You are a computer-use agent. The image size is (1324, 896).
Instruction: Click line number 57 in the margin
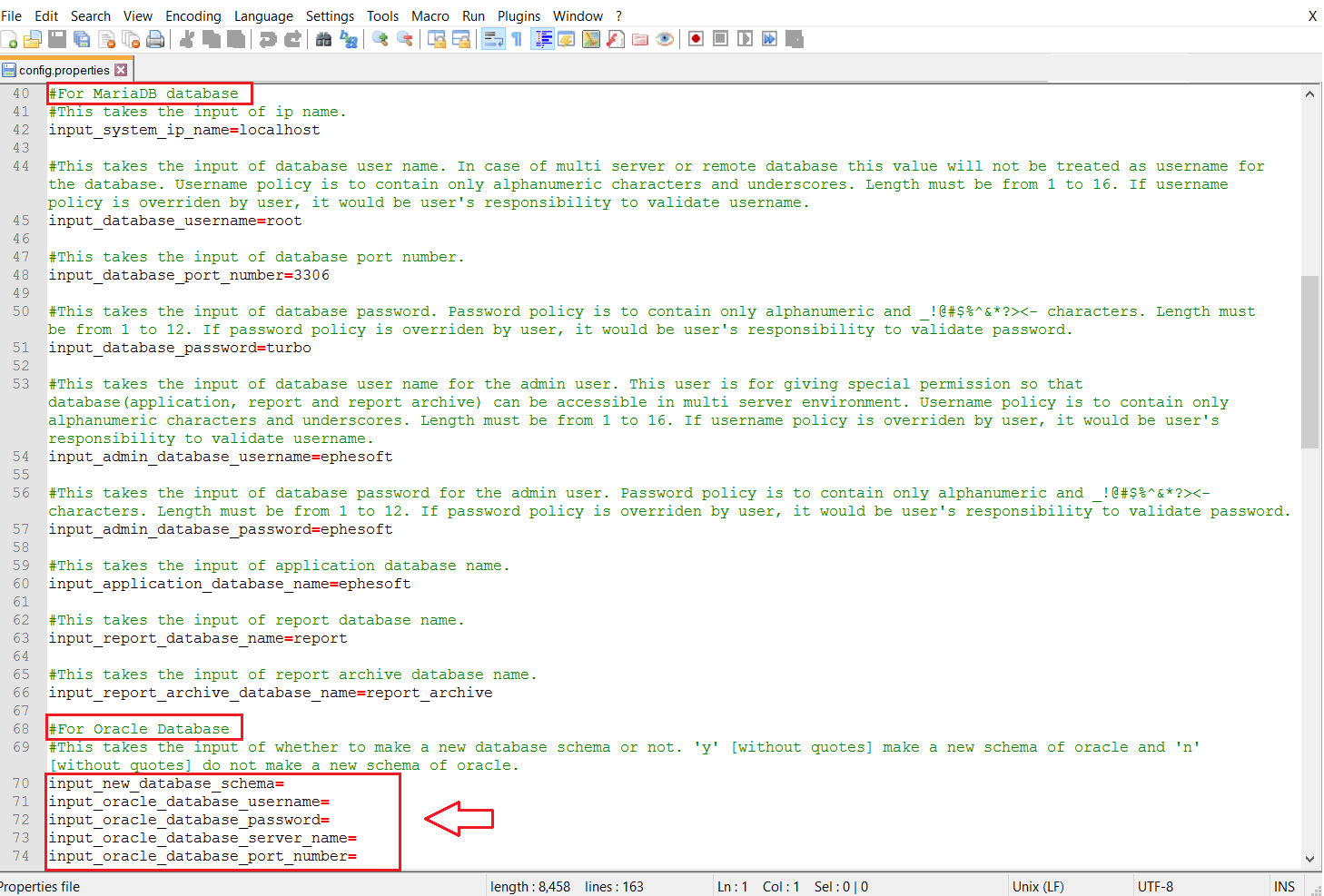coord(21,529)
